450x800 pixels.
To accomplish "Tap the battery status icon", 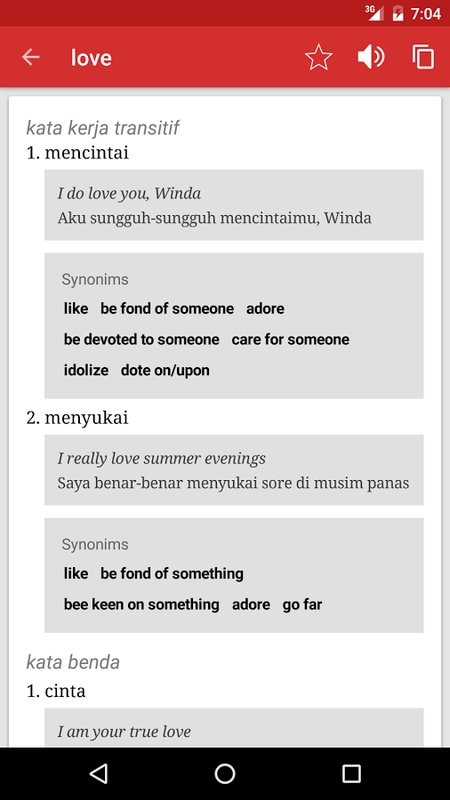I will click(x=398, y=13).
